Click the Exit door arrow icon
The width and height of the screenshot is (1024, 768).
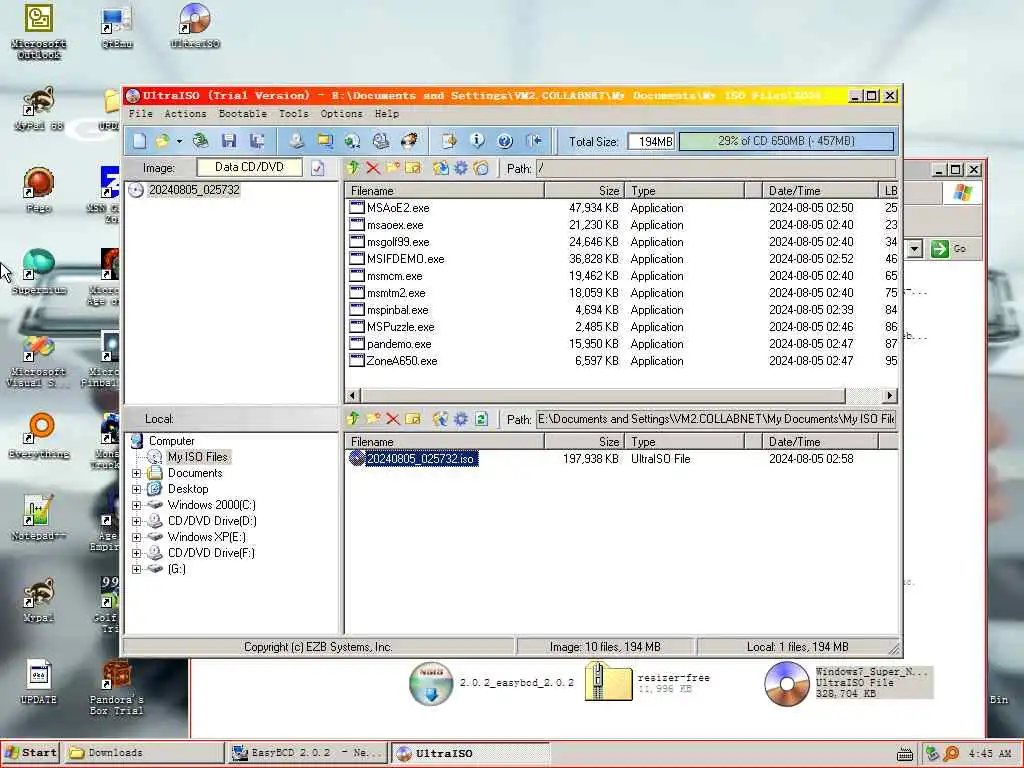click(534, 140)
